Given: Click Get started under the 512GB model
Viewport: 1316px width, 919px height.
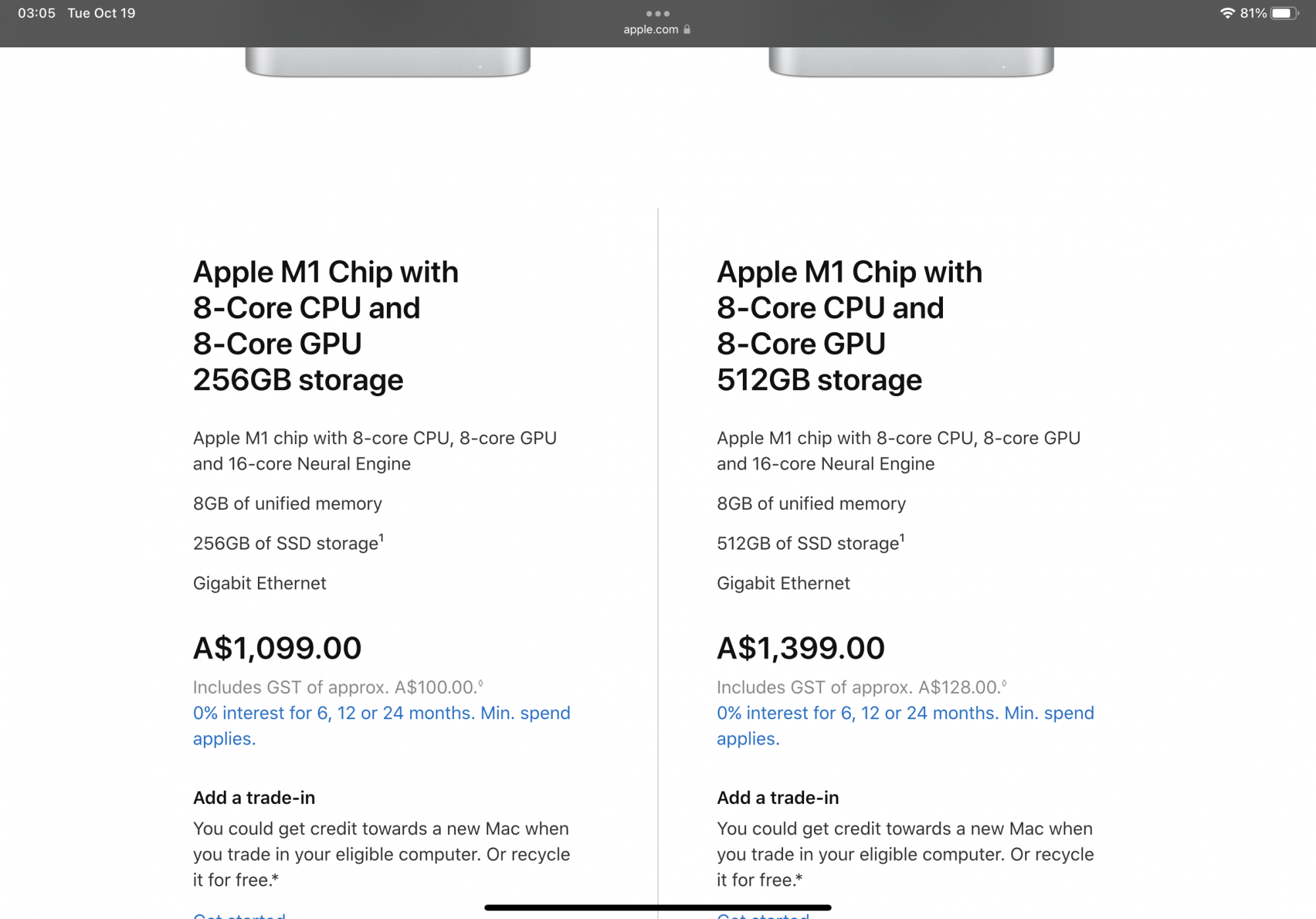Looking at the screenshot, I should 763,915.
